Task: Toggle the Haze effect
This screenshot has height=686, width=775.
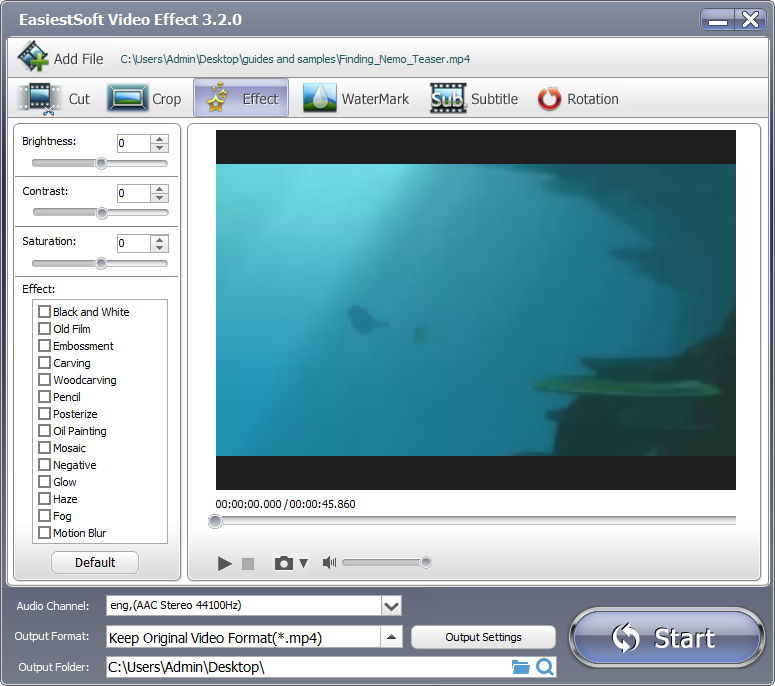Action: pos(44,499)
